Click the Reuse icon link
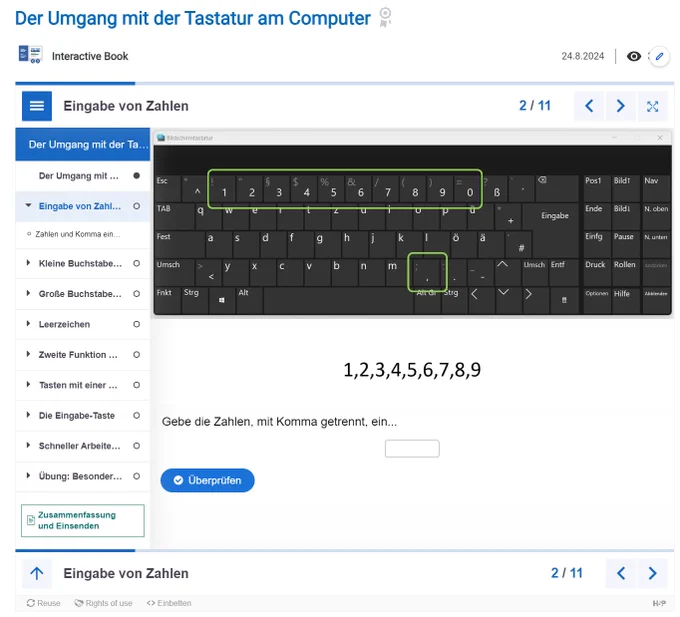680x617 pixels. pos(43,603)
